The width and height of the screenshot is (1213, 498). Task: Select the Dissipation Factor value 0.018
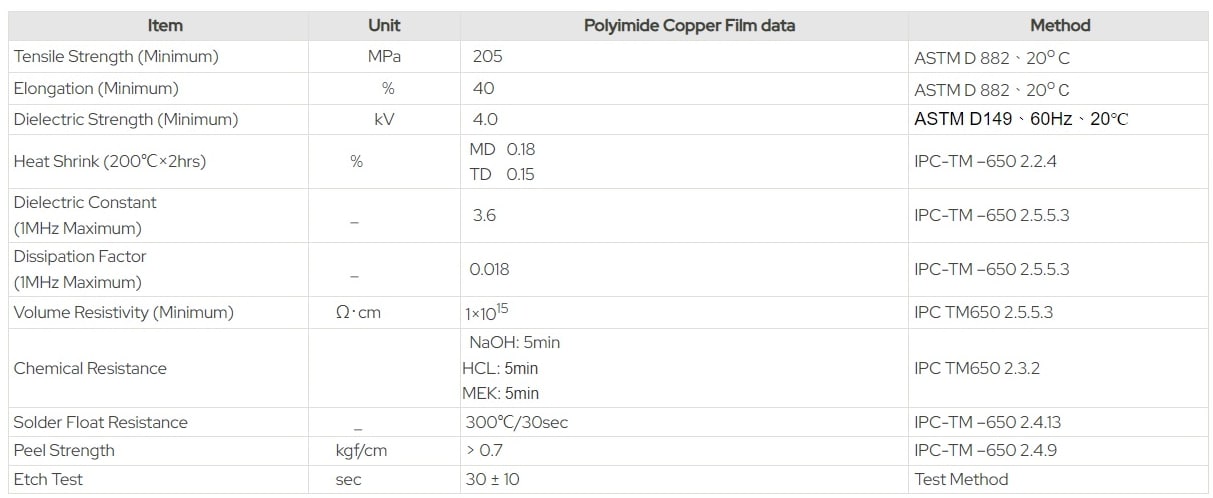pos(489,269)
